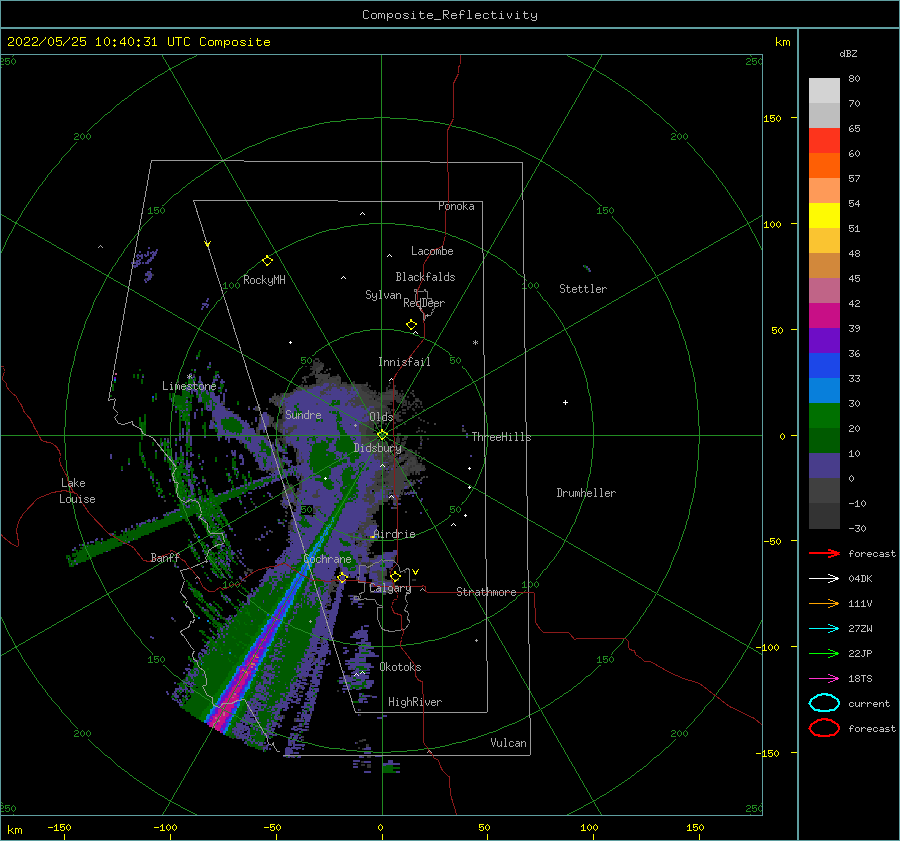This screenshot has width=900, height=841.
Task: Click the yellow diamond marker at Calgary
Action: point(395,576)
